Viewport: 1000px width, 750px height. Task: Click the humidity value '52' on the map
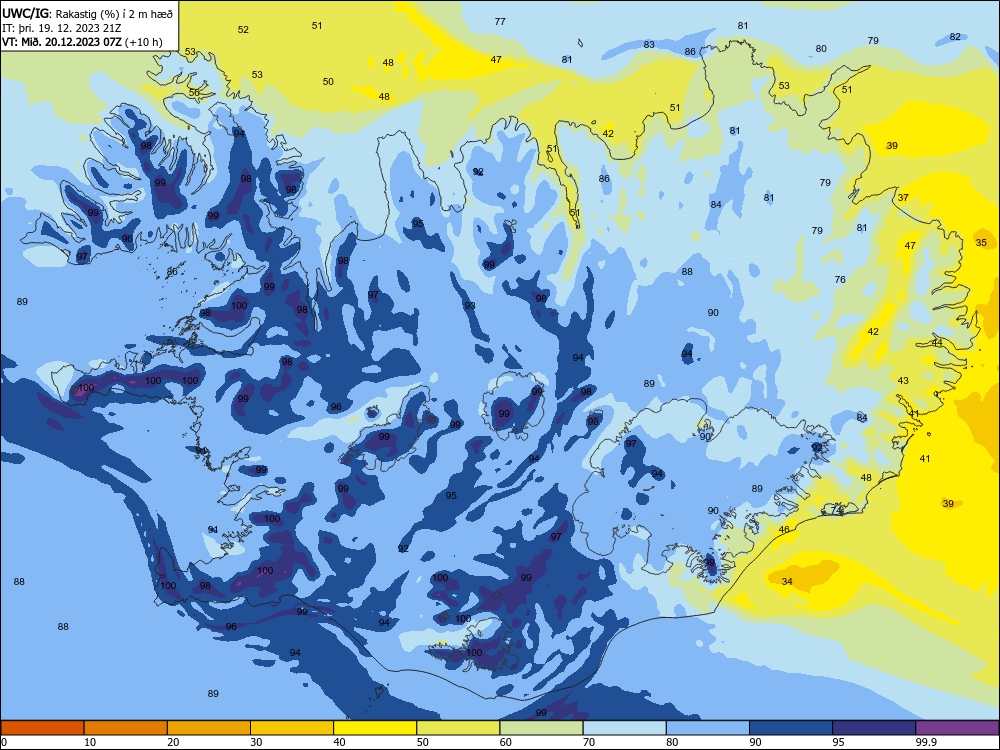point(243,29)
